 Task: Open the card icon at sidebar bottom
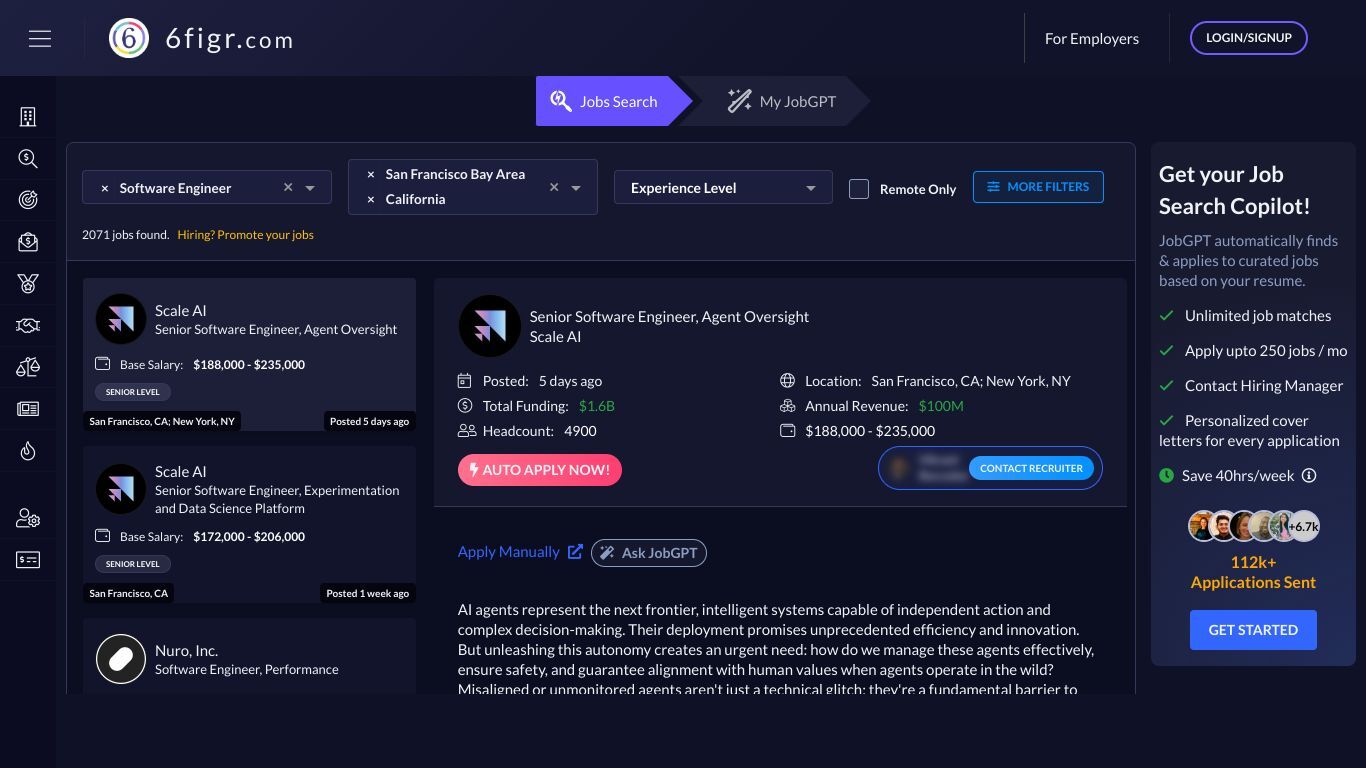[x=28, y=560]
